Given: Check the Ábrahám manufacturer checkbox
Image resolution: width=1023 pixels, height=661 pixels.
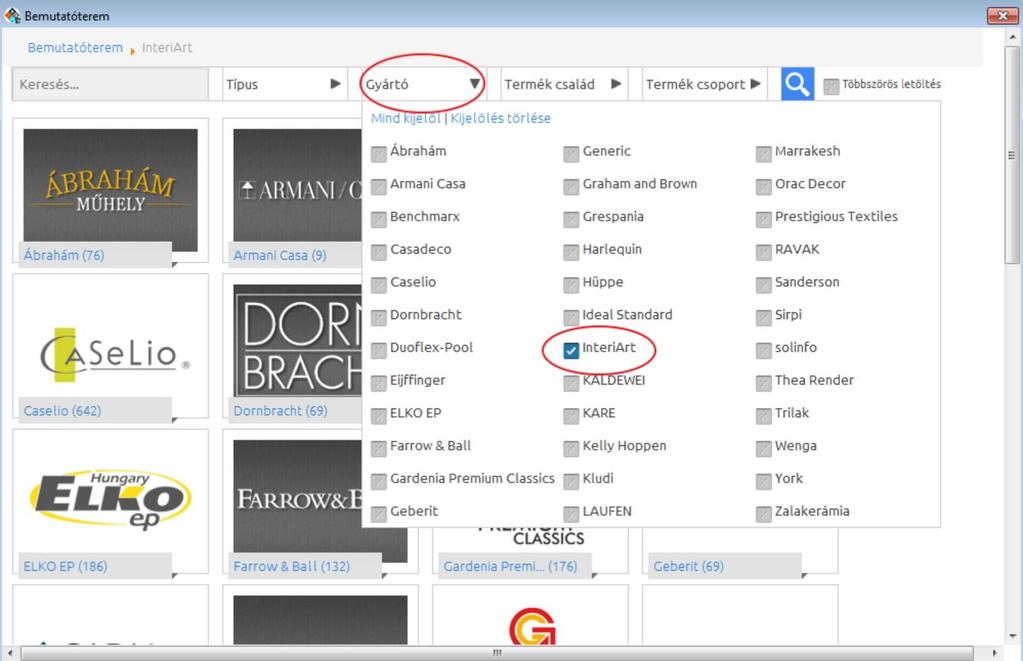Looking at the screenshot, I should (379, 153).
